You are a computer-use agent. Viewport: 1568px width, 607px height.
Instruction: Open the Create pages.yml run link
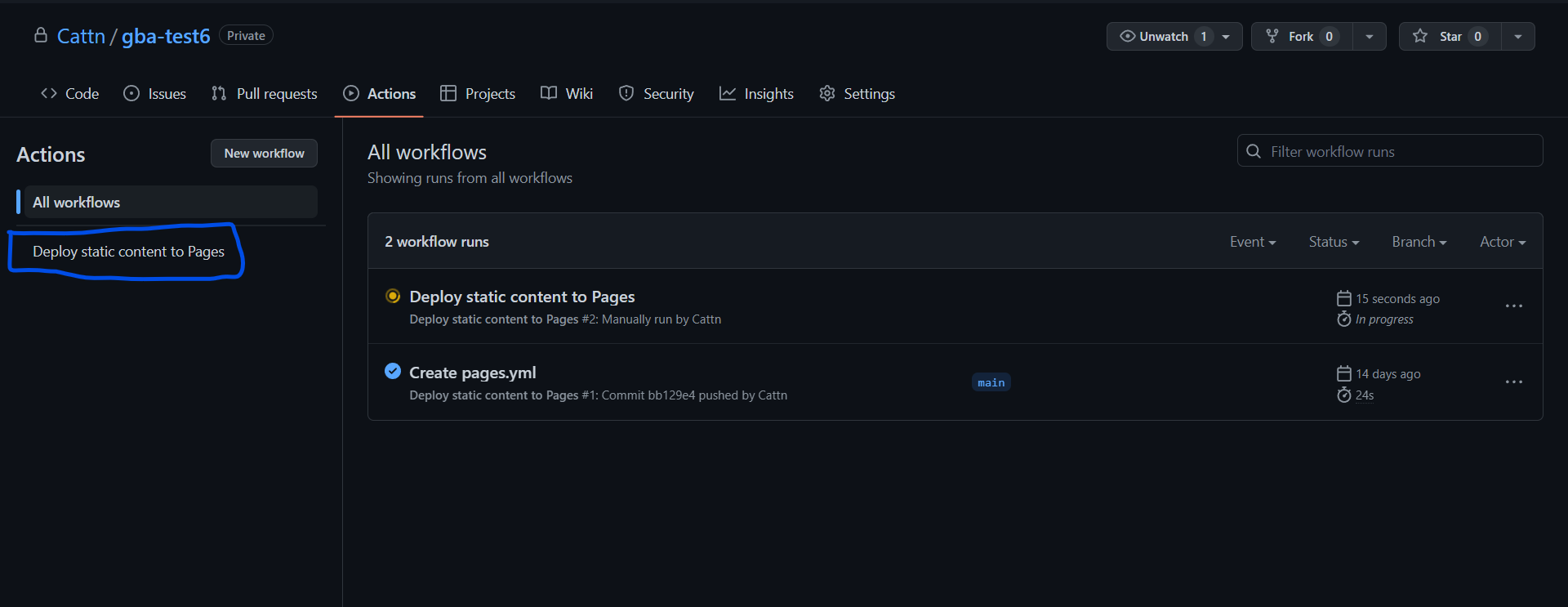coord(472,373)
